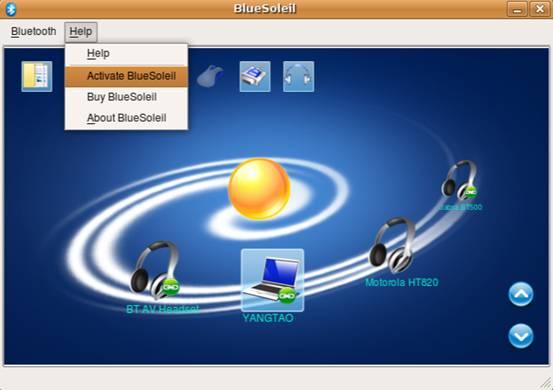Screen dimensions: 554x390
Task: Collapse the open Help menu header
Action: pos(81,32)
